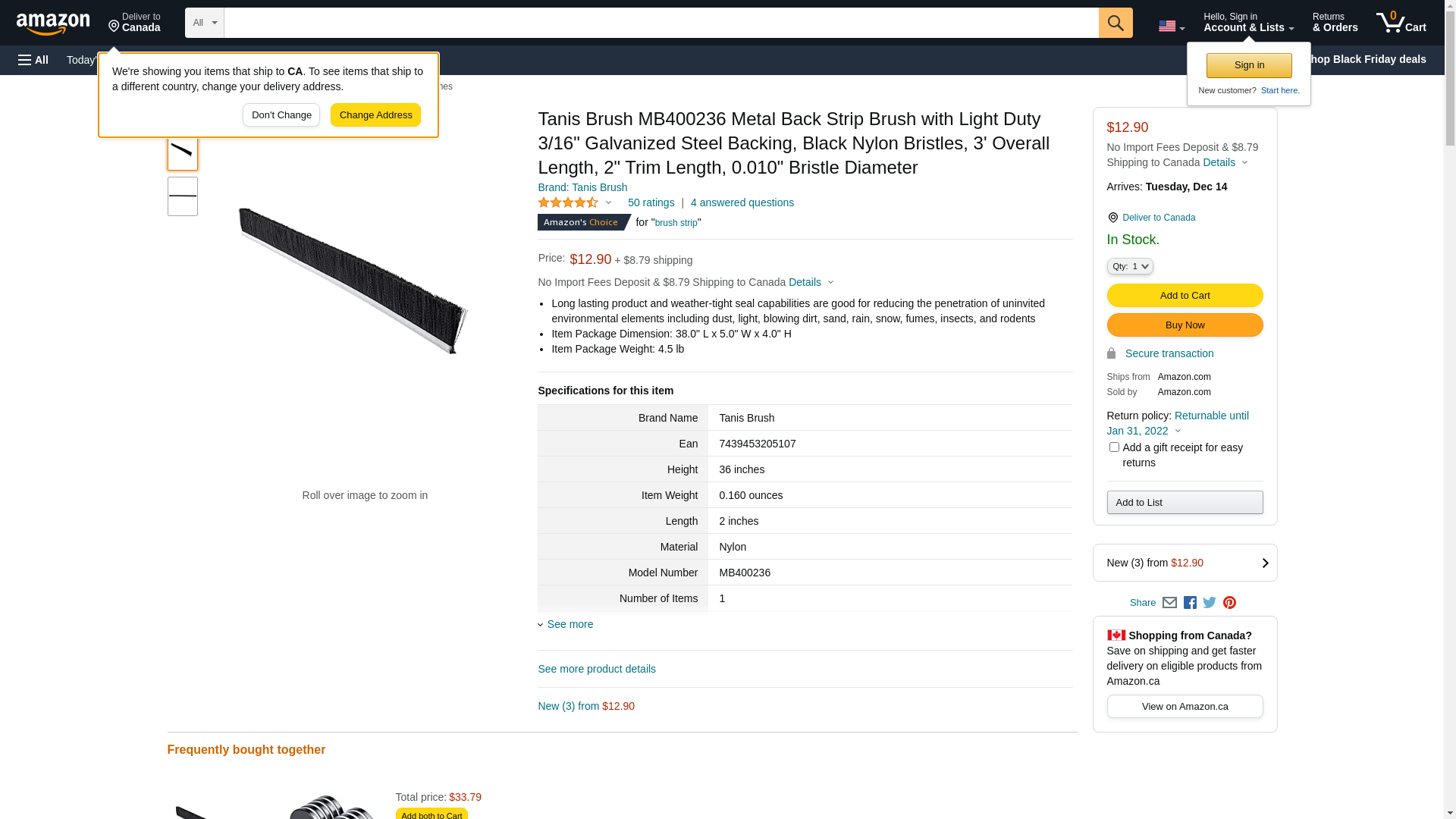This screenshot has height=819, width=1456.
Task: Open Returns & Orders
Action: coord(1335,23)
